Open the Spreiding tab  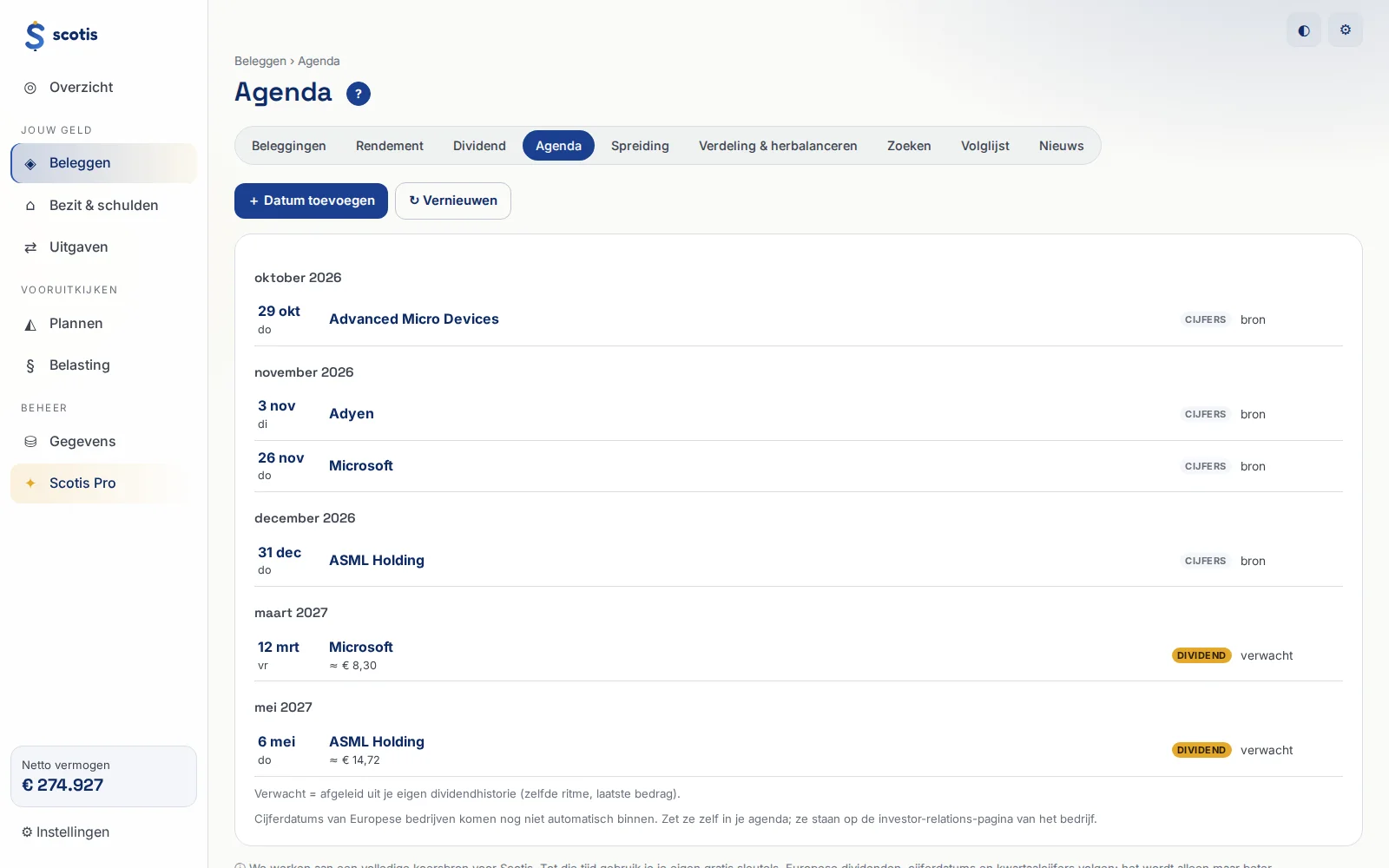point(640,146)
